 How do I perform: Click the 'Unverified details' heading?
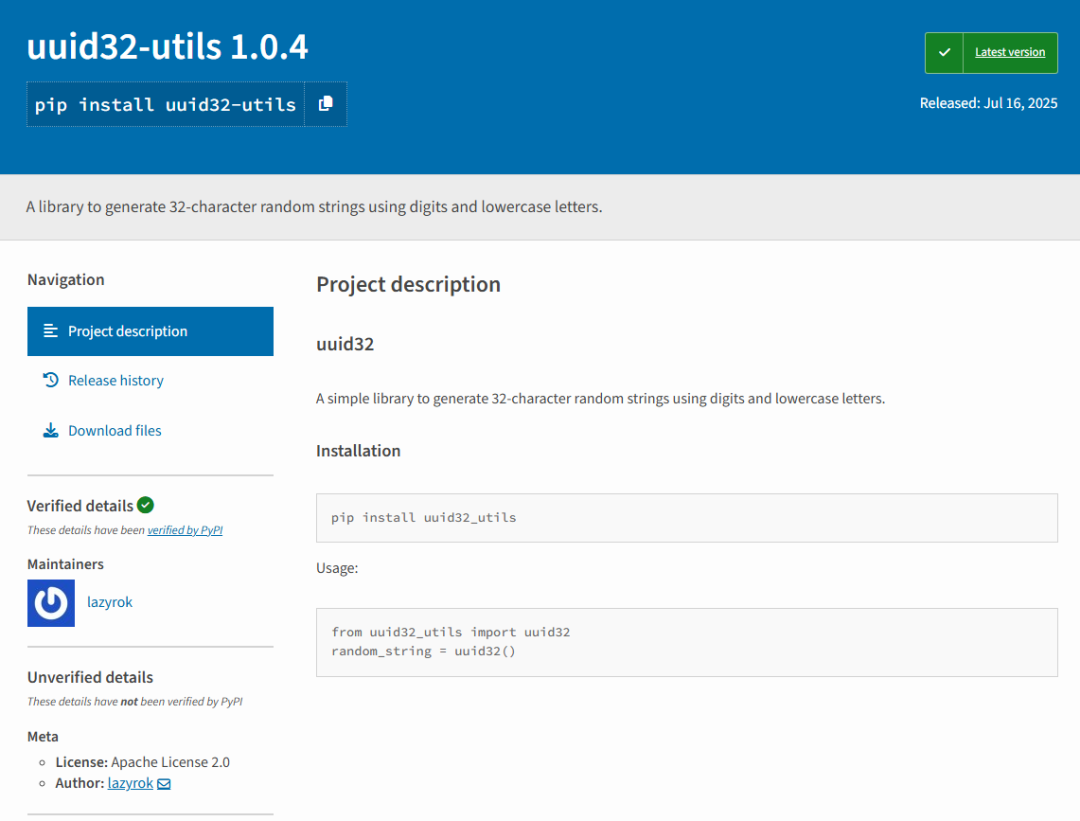click(90, 678)
